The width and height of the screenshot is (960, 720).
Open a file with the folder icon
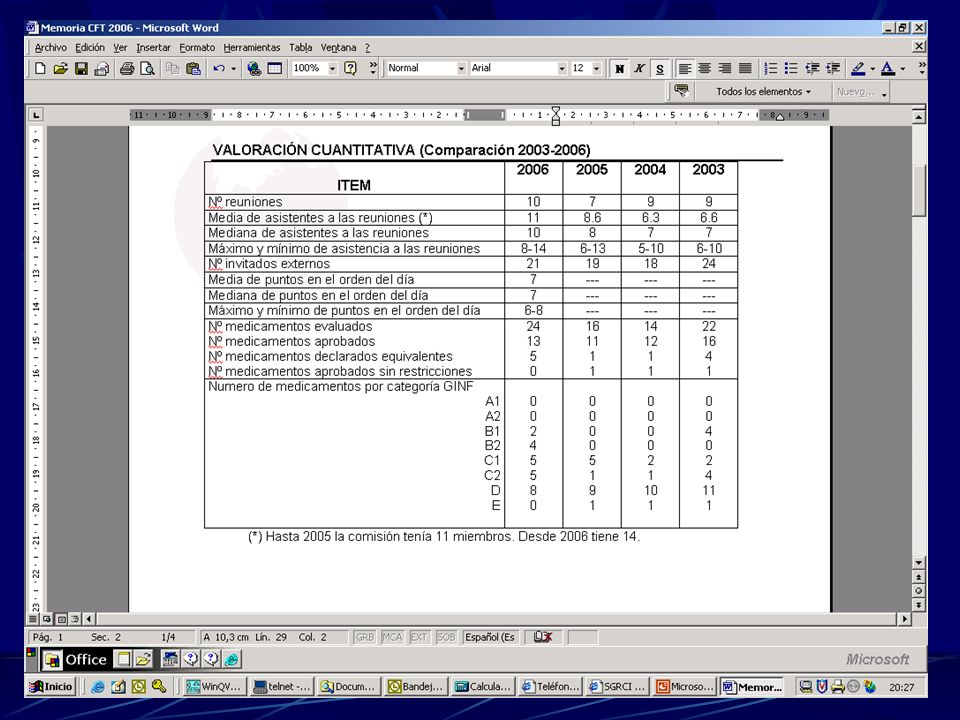(x=60, y=69)
